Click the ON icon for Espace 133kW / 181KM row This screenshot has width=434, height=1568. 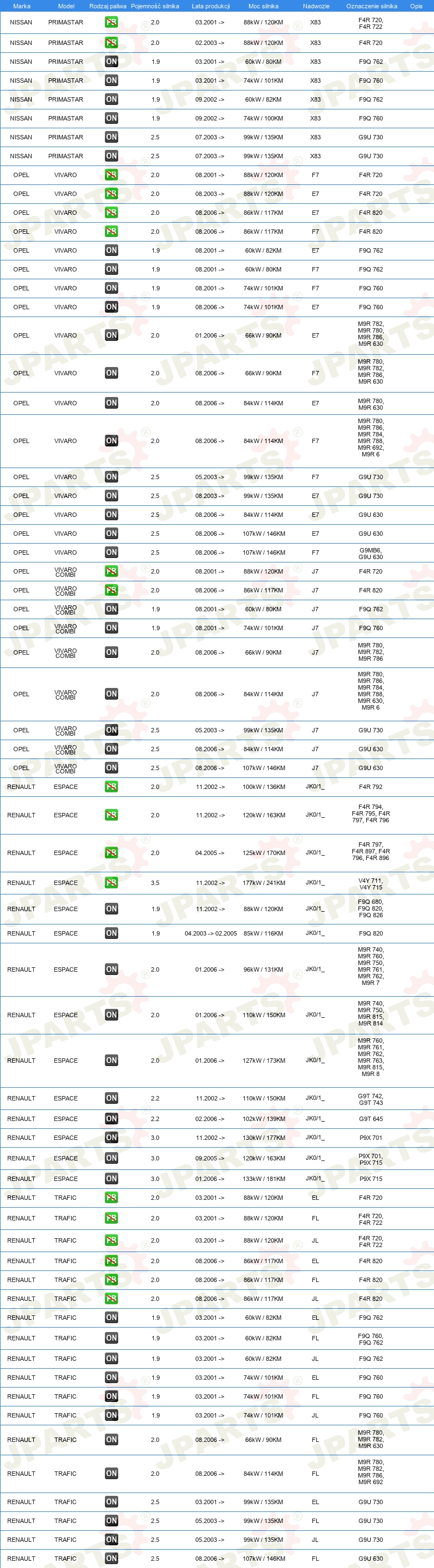(x=112, y=1179)
